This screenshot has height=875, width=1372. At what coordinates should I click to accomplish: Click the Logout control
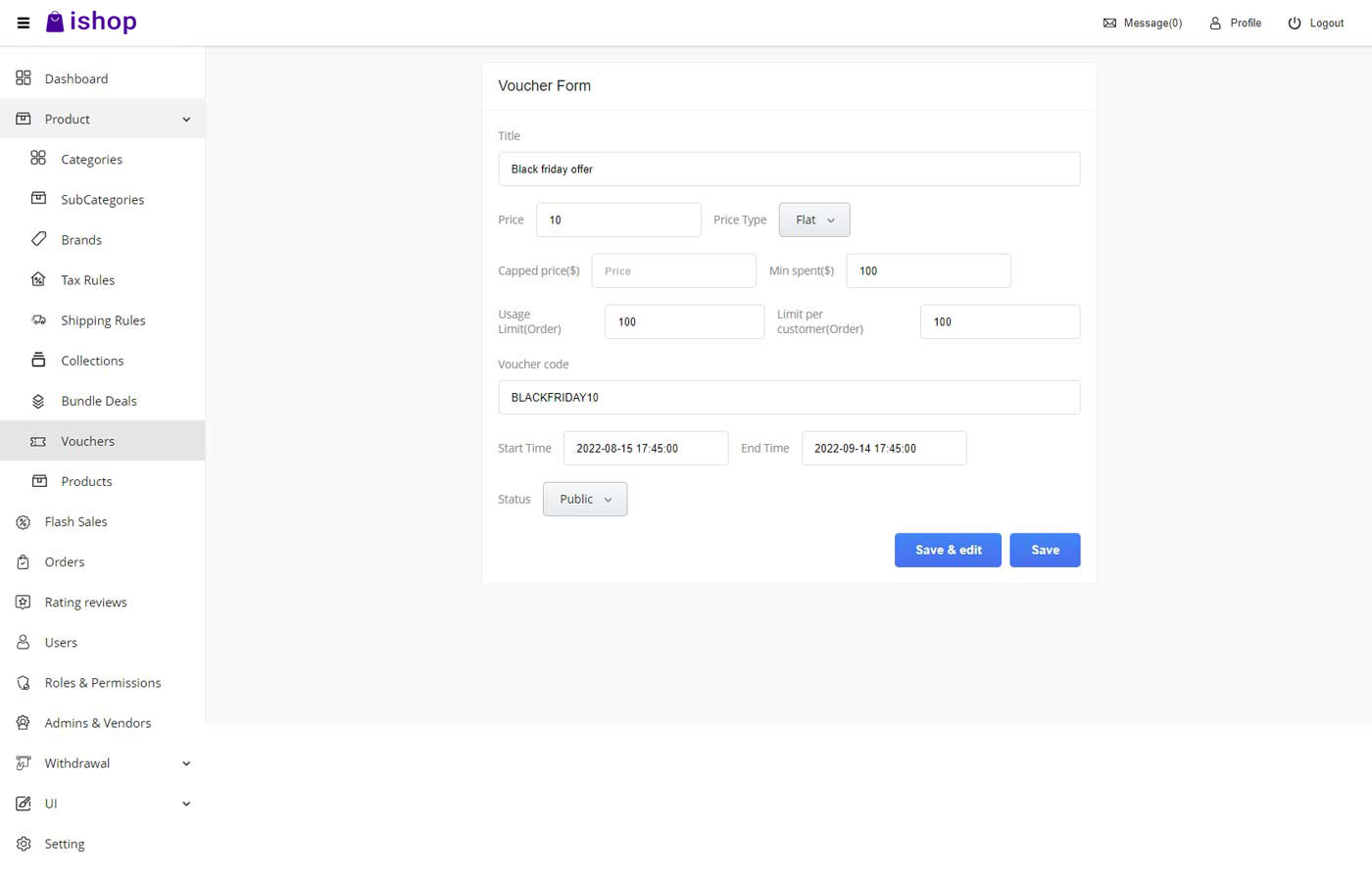click(1316, 23)
